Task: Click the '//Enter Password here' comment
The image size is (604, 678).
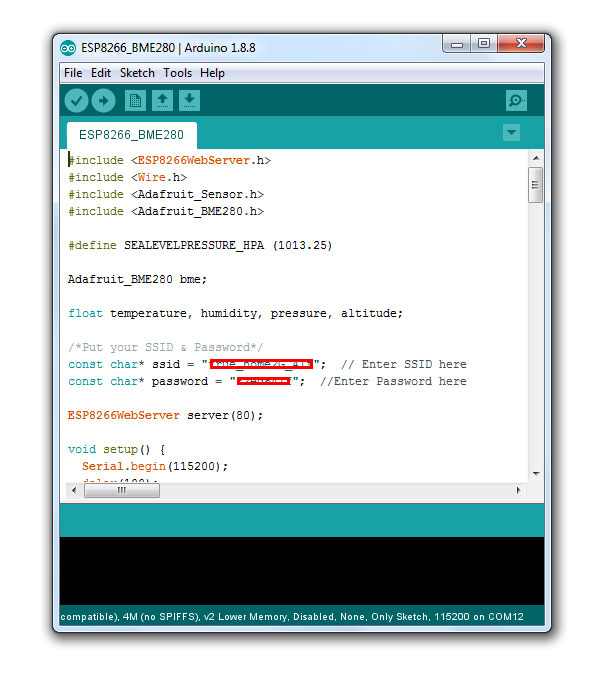Action: [x=393, y=381]
